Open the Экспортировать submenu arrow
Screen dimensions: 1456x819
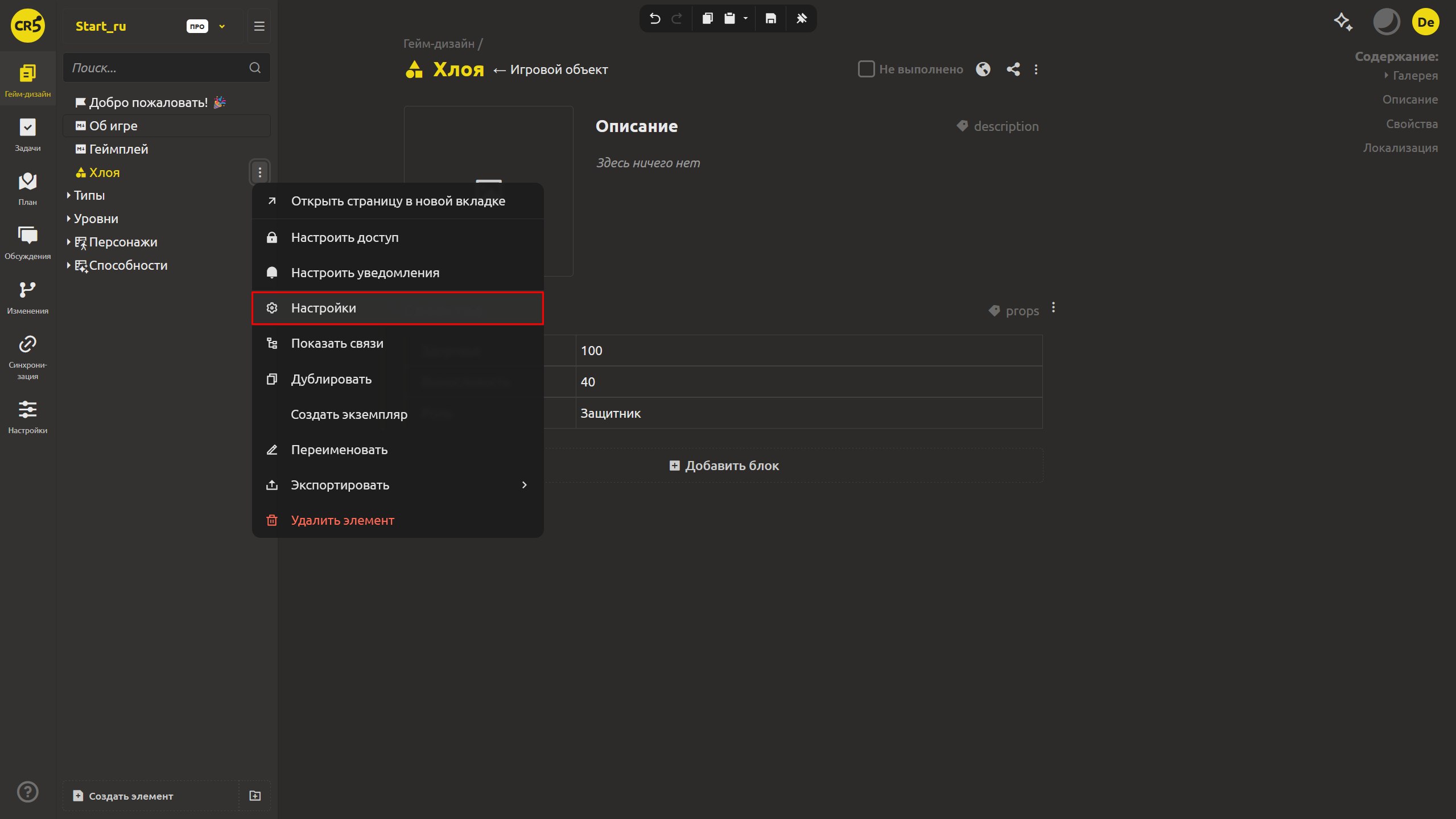click(524, 485)
